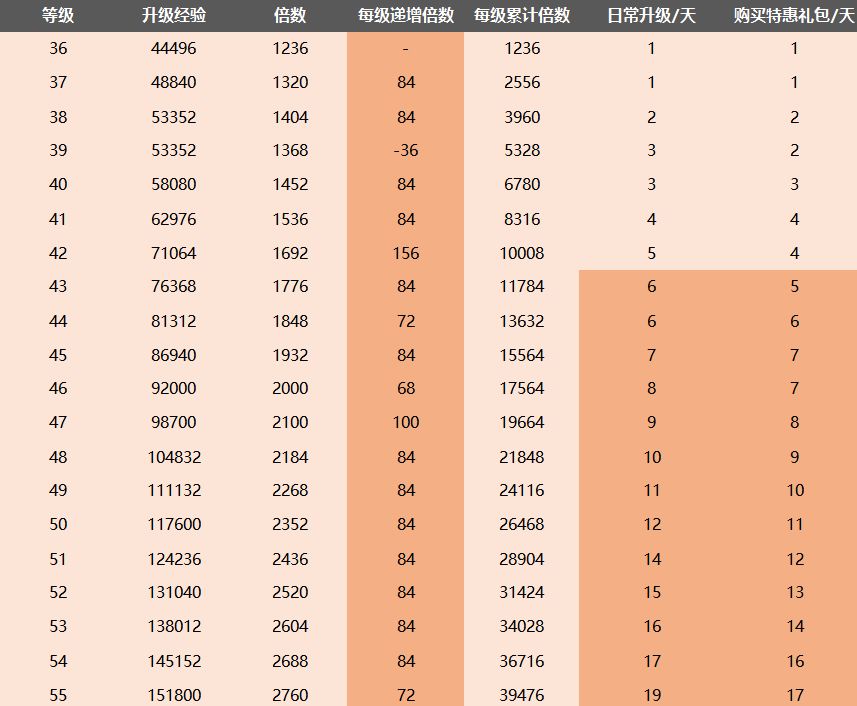Click the -36 increment cell
This screenshot has width=857, height=706.
(x=406, y=150)
